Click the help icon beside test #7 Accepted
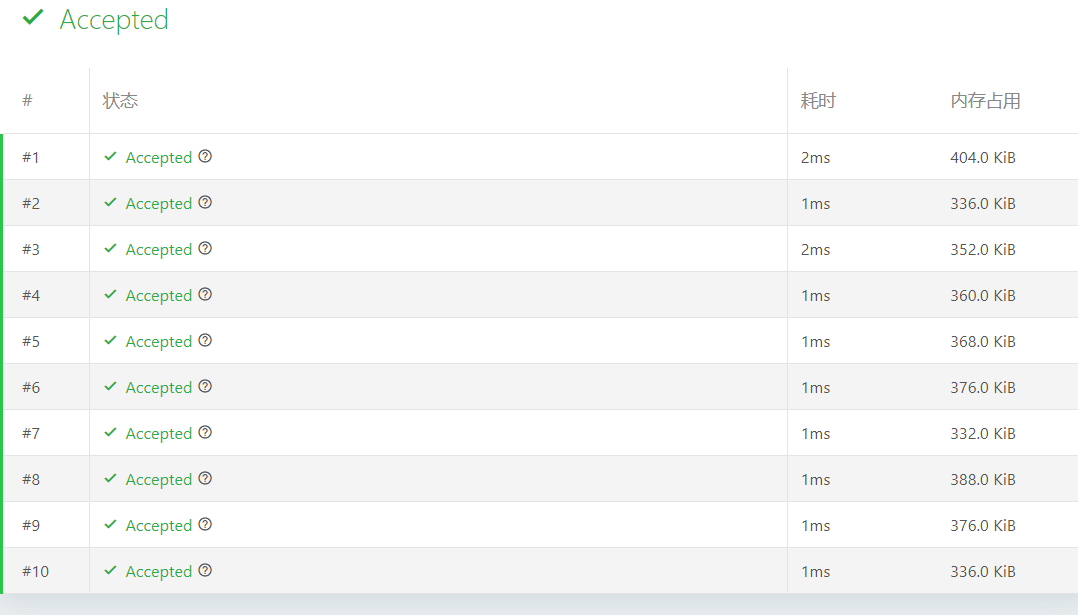 (x=205, y=433)
